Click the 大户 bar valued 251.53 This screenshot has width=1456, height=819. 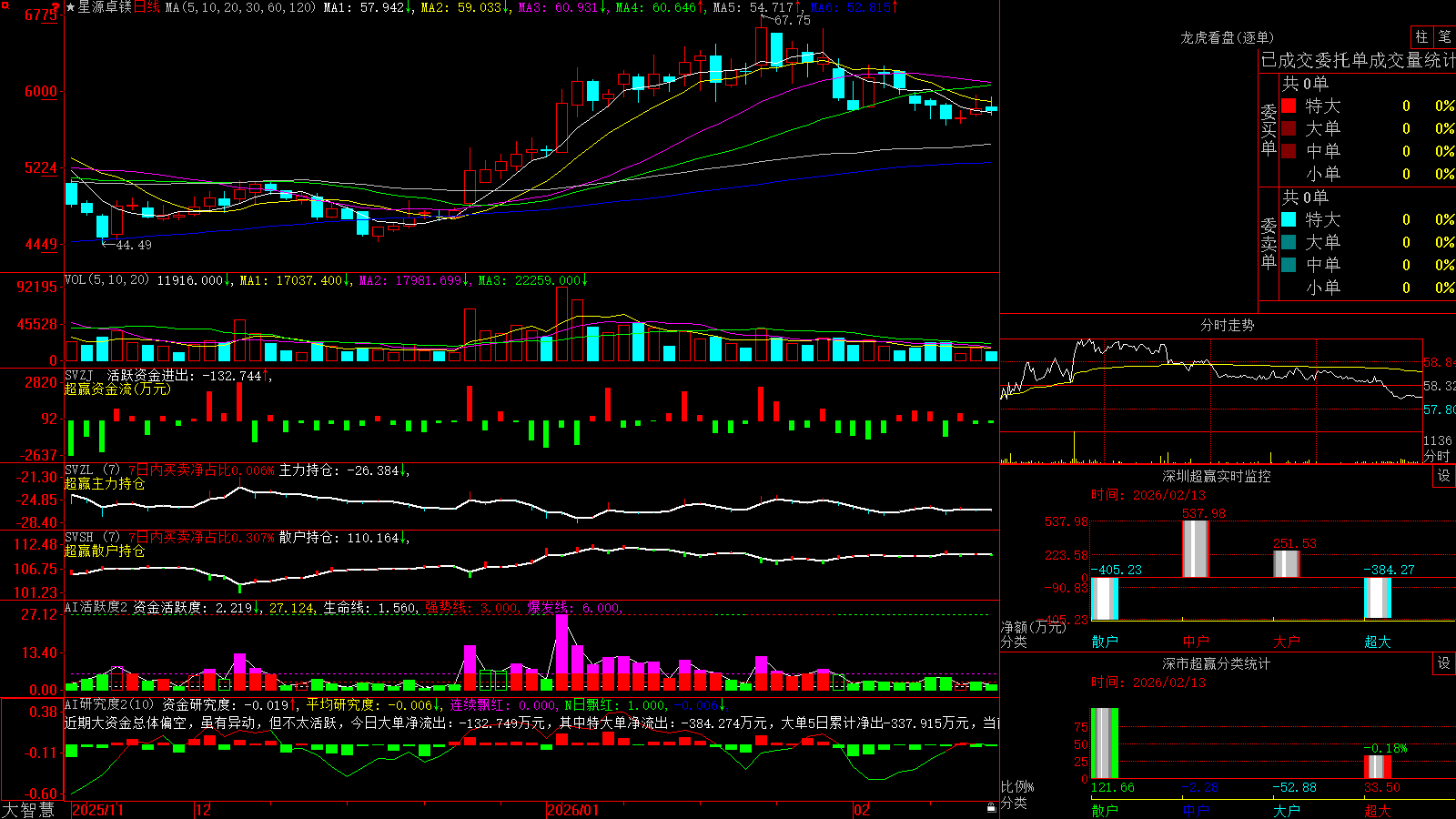click(1286, 564)
